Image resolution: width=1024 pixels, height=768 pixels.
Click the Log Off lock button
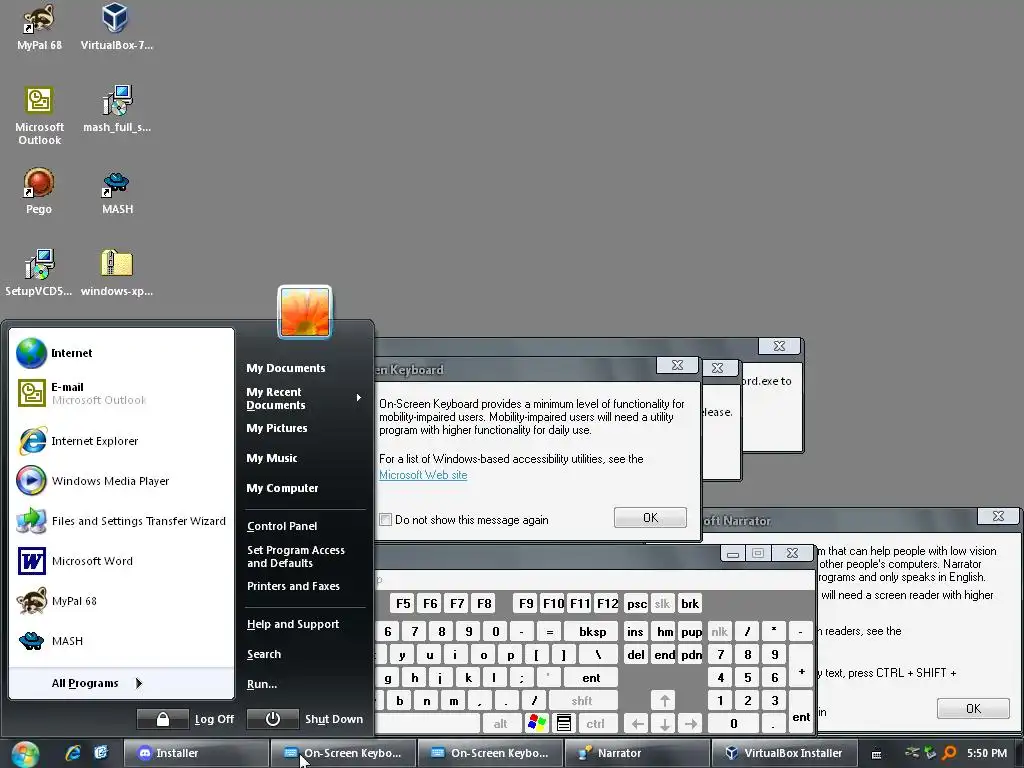pyautogui.click(x=163, y=719)
